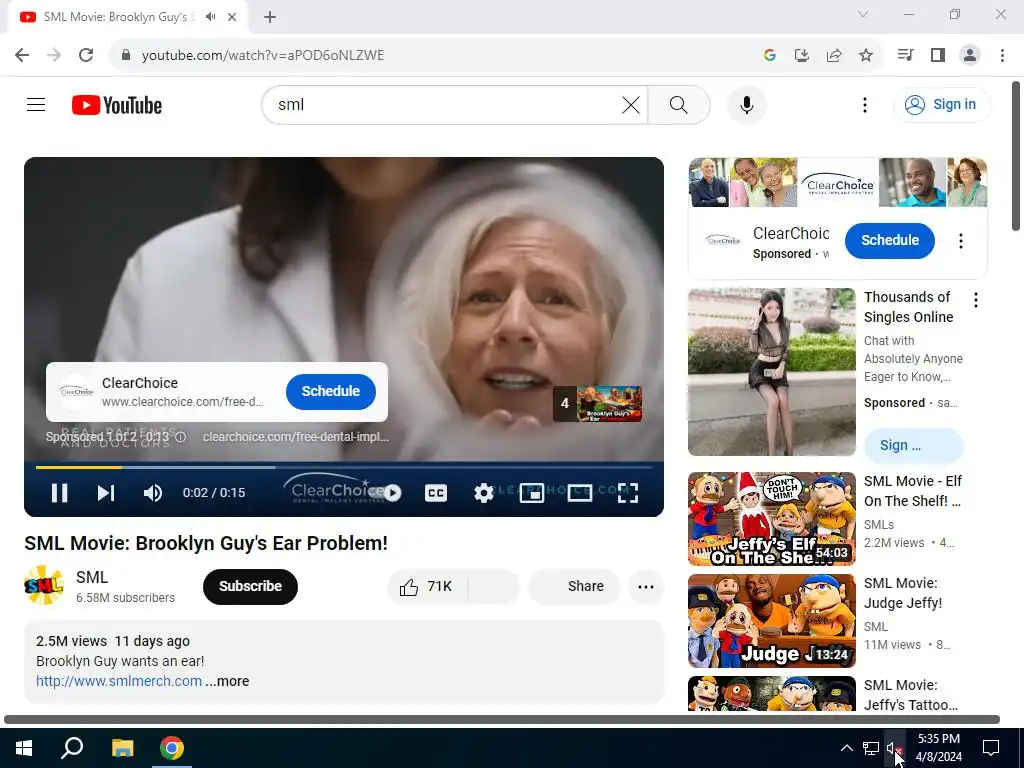Open Chrome three-dot menu

(1002, 55)
